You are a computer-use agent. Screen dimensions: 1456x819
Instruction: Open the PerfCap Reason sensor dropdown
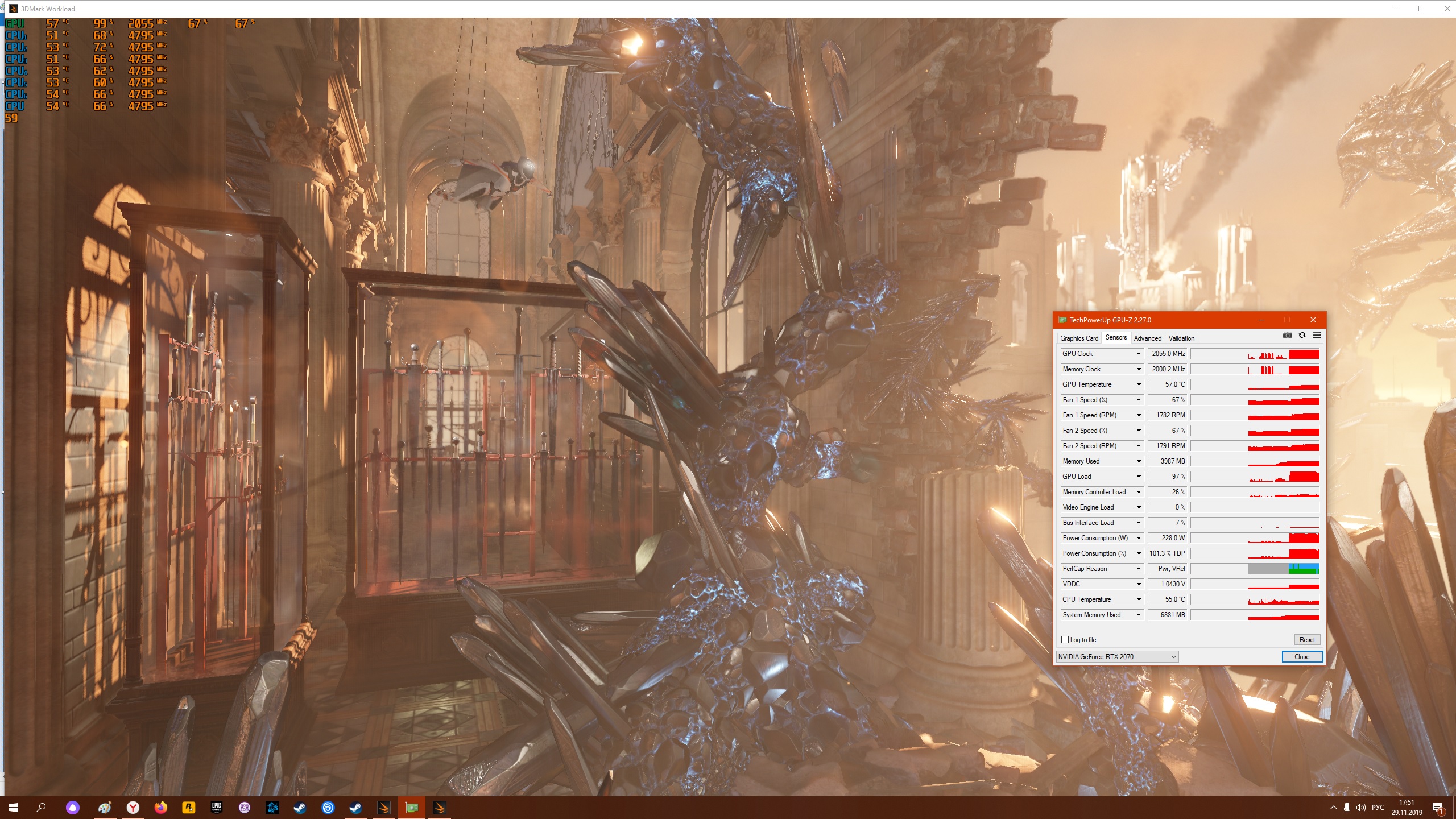(x=1139, y=569)
